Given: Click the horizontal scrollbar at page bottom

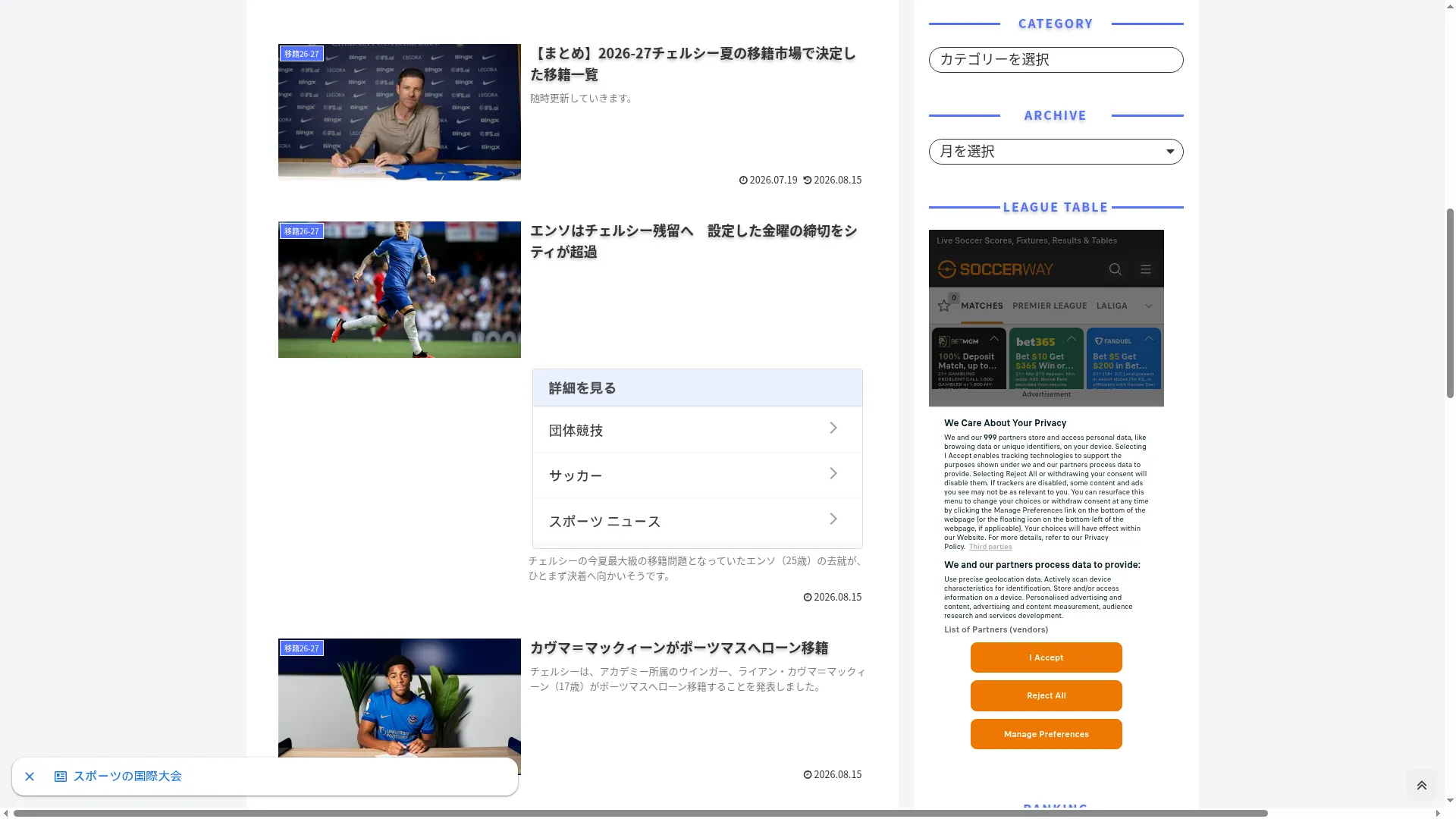Looking at the screenshot, I should click(641, 814).
